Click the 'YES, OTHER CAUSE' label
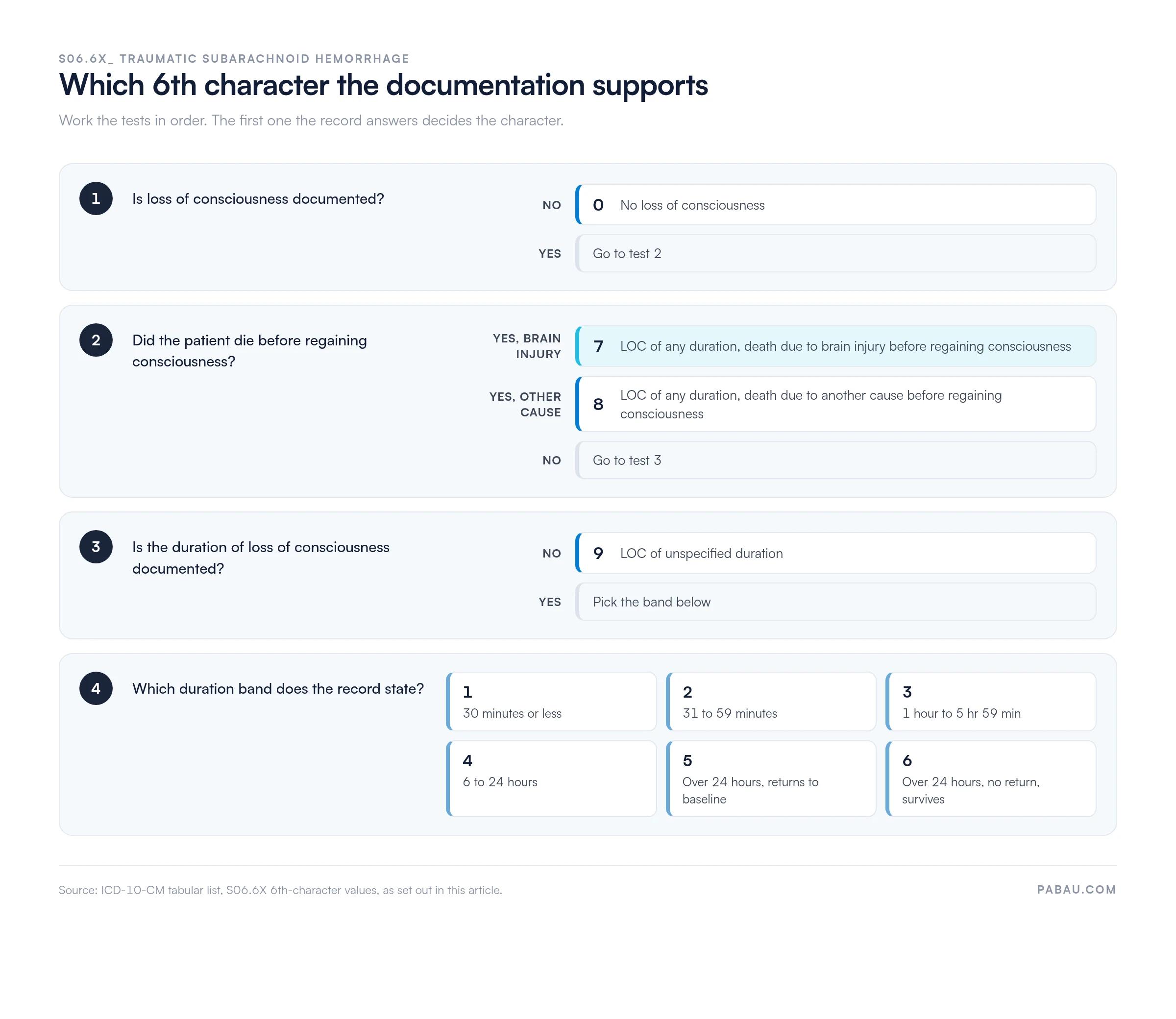The height and width of the screenshot is (1019, 1176). pyautogui.click(x=525, y=404)
